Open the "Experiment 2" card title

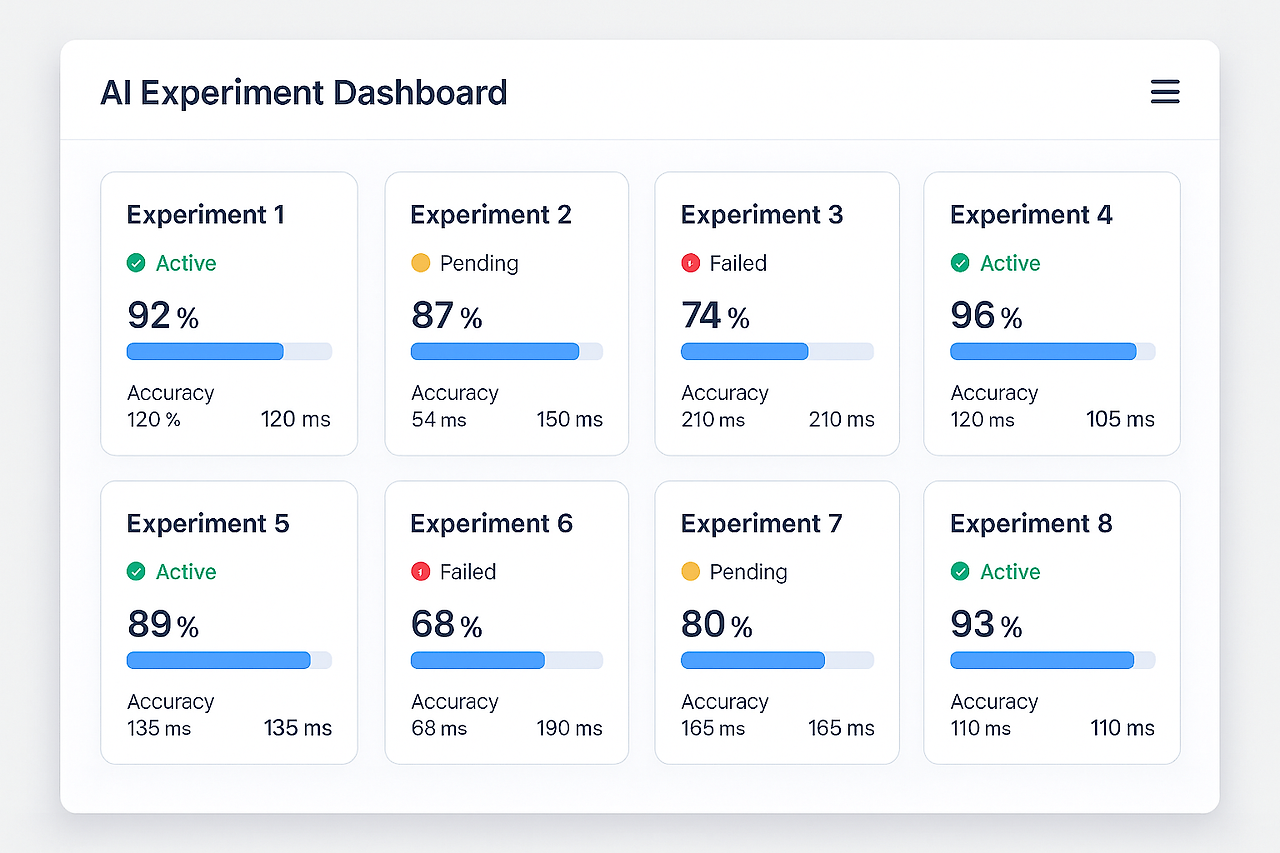(491, 215)
